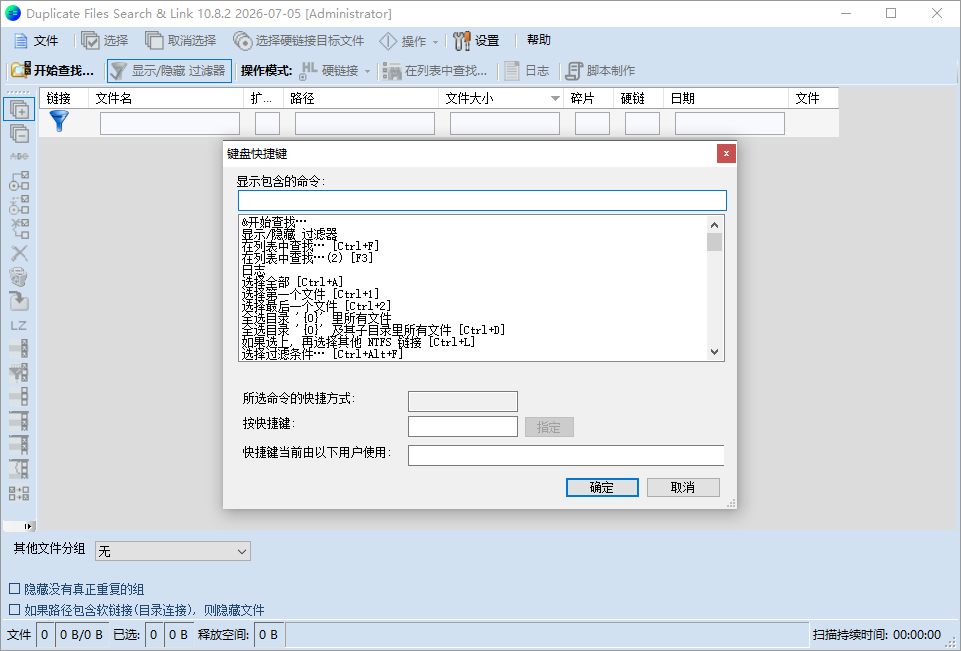
Task: Click the 快捷键当前由以下用户使用 field
Action: click(566, 455)
